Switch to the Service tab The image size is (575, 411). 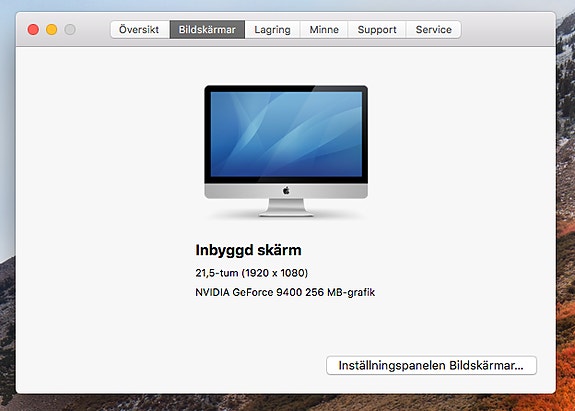(x=433, y=29)
